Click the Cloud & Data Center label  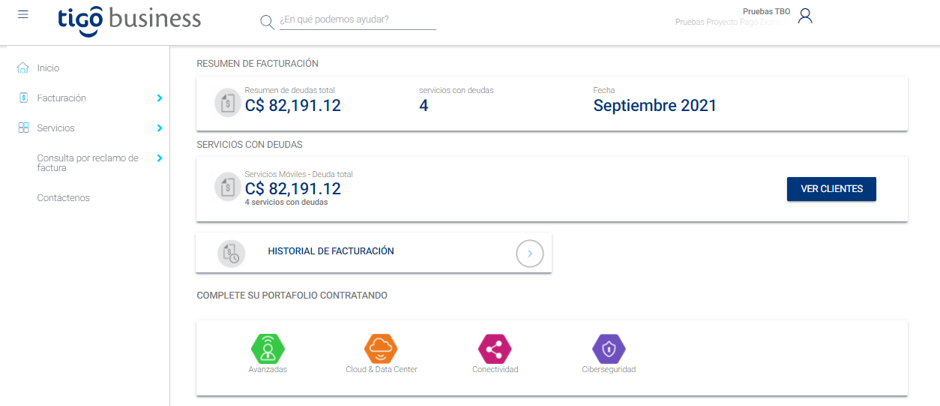click(381, 369)
